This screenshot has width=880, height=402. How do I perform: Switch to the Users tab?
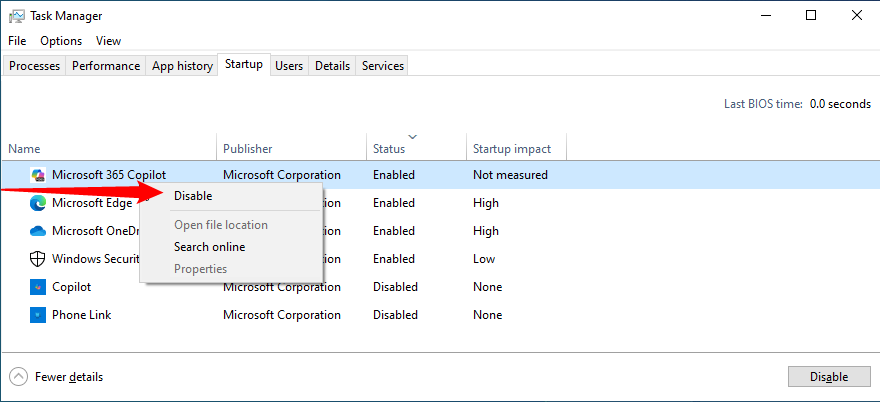click(289, 66)
